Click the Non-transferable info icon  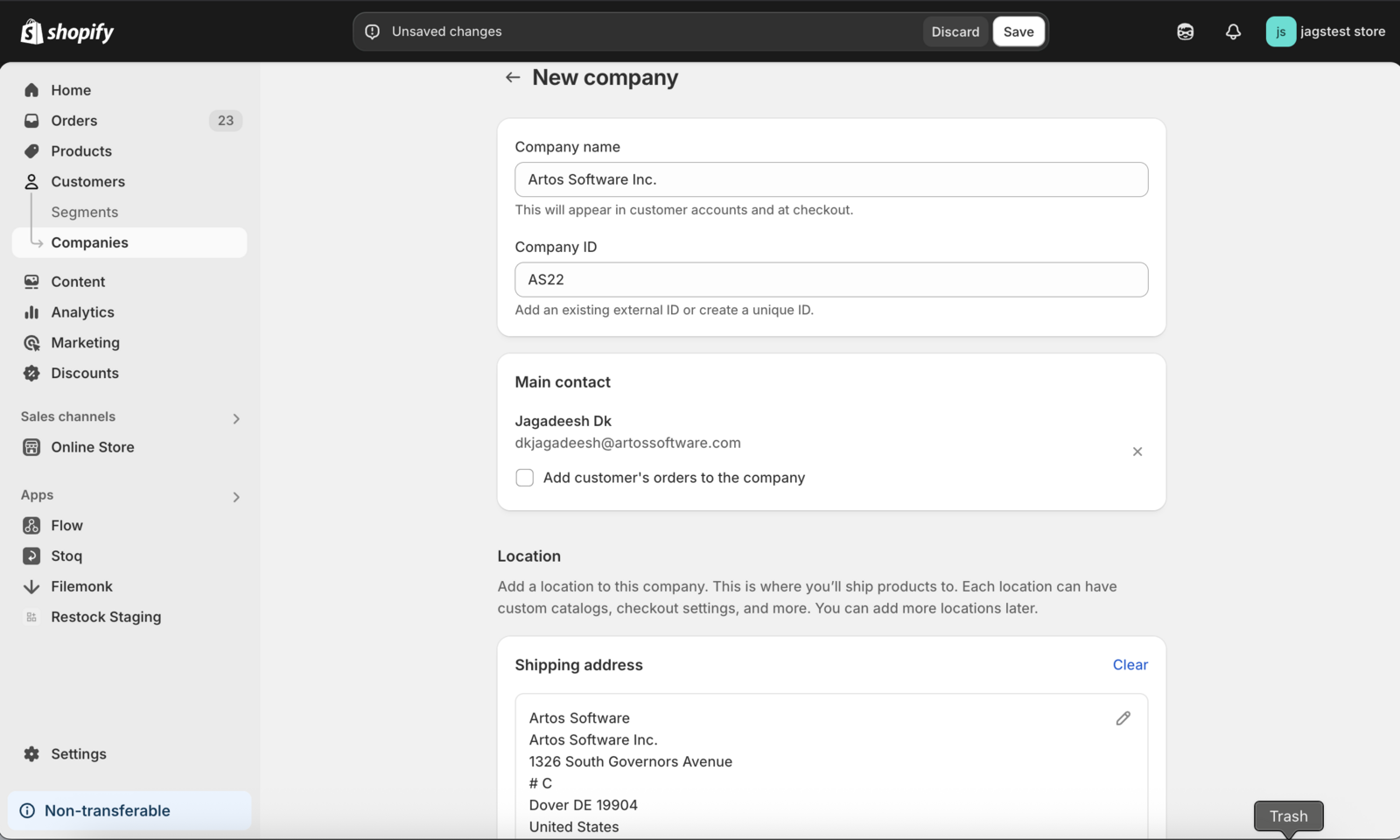click(27, 811)
